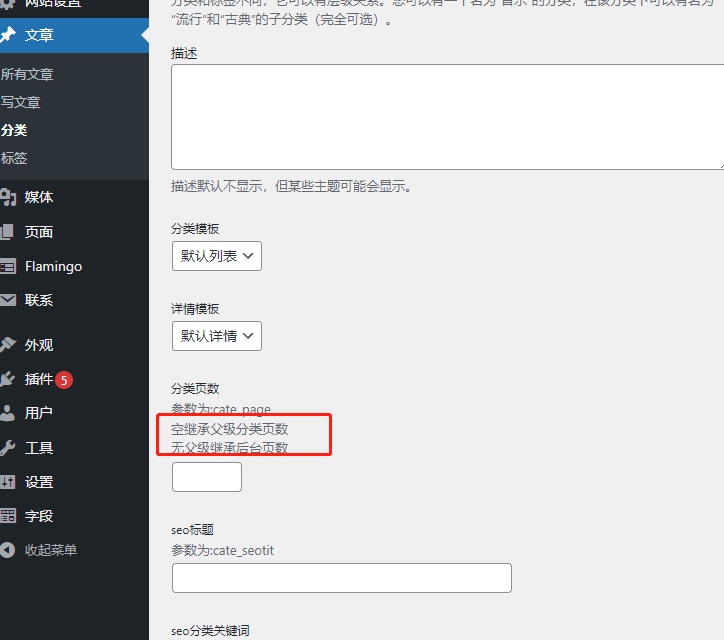This screenshot has width=724, height=640.
Task: Go to 写文章 to write a post
Action: click(20, 102)
